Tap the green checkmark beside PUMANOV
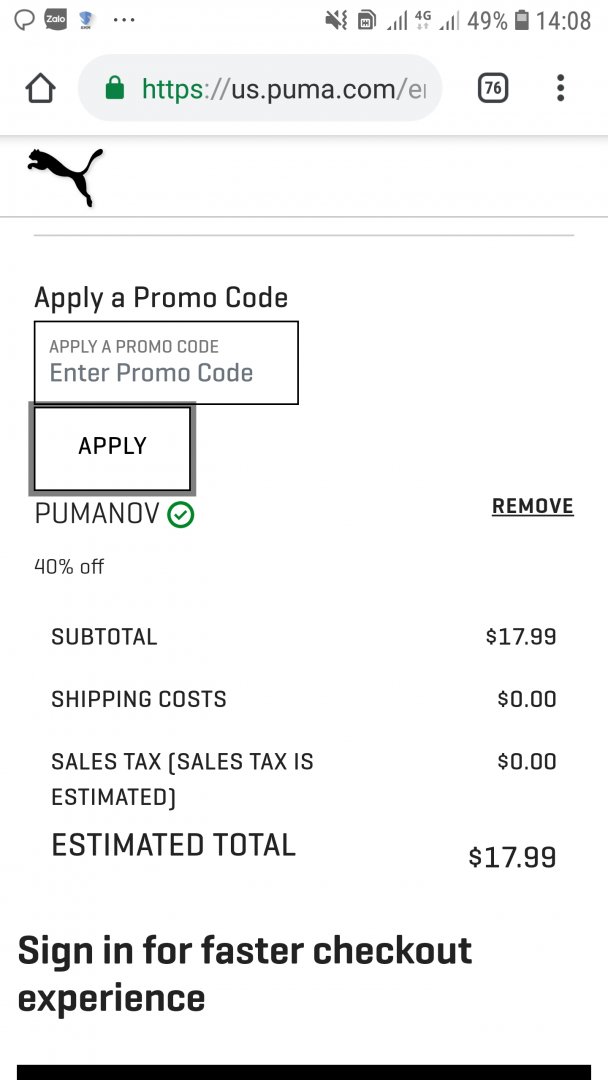The height and width of the screenshot is (1080, 608). (181, 515)
